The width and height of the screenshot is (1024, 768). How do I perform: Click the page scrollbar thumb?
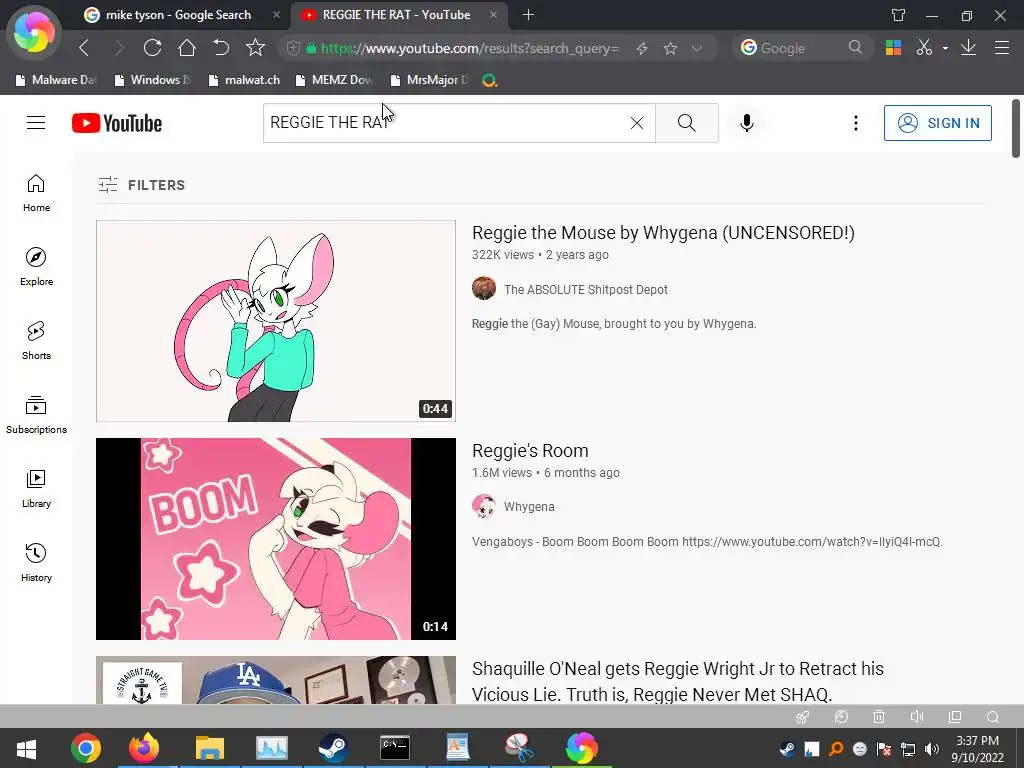1016,128
